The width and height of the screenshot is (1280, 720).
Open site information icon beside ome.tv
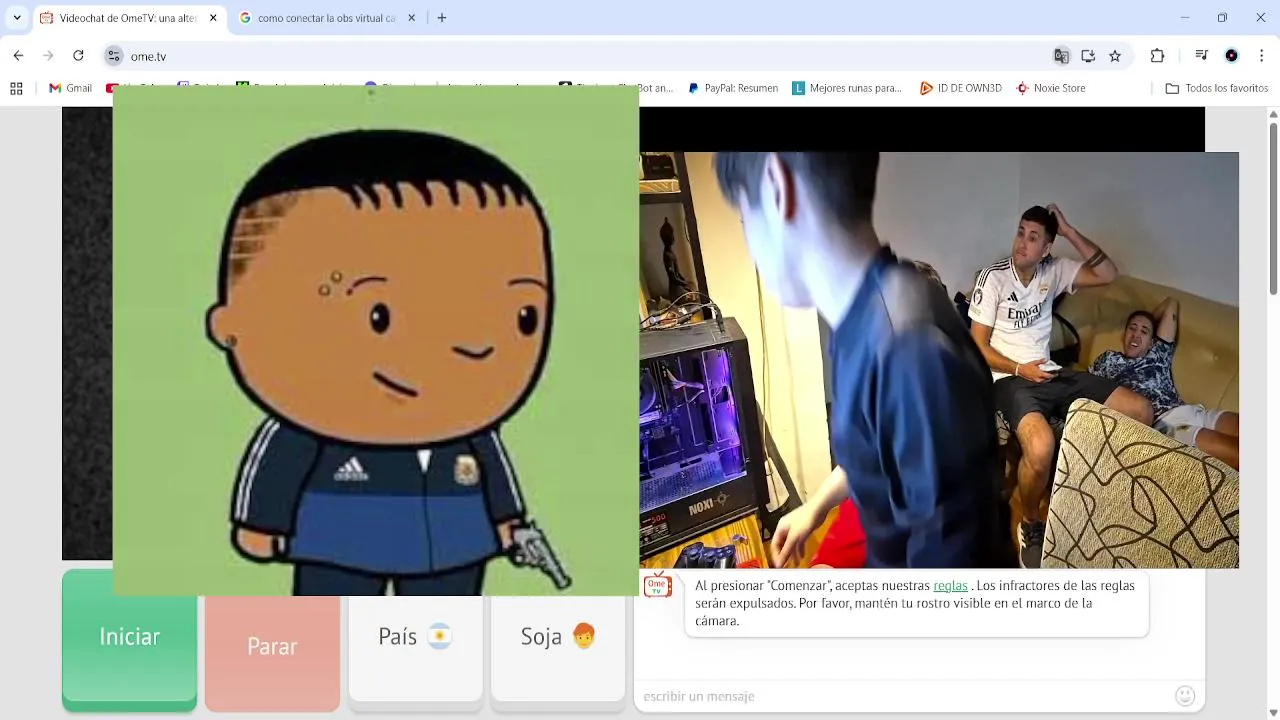coord(114,56)
